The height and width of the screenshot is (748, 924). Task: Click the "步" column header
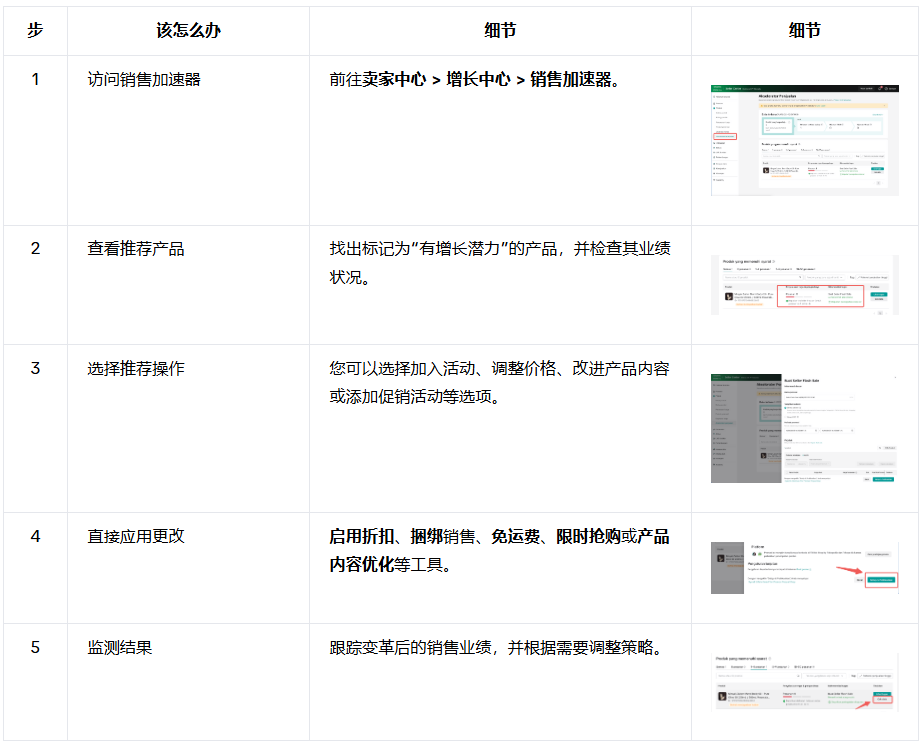35,31
